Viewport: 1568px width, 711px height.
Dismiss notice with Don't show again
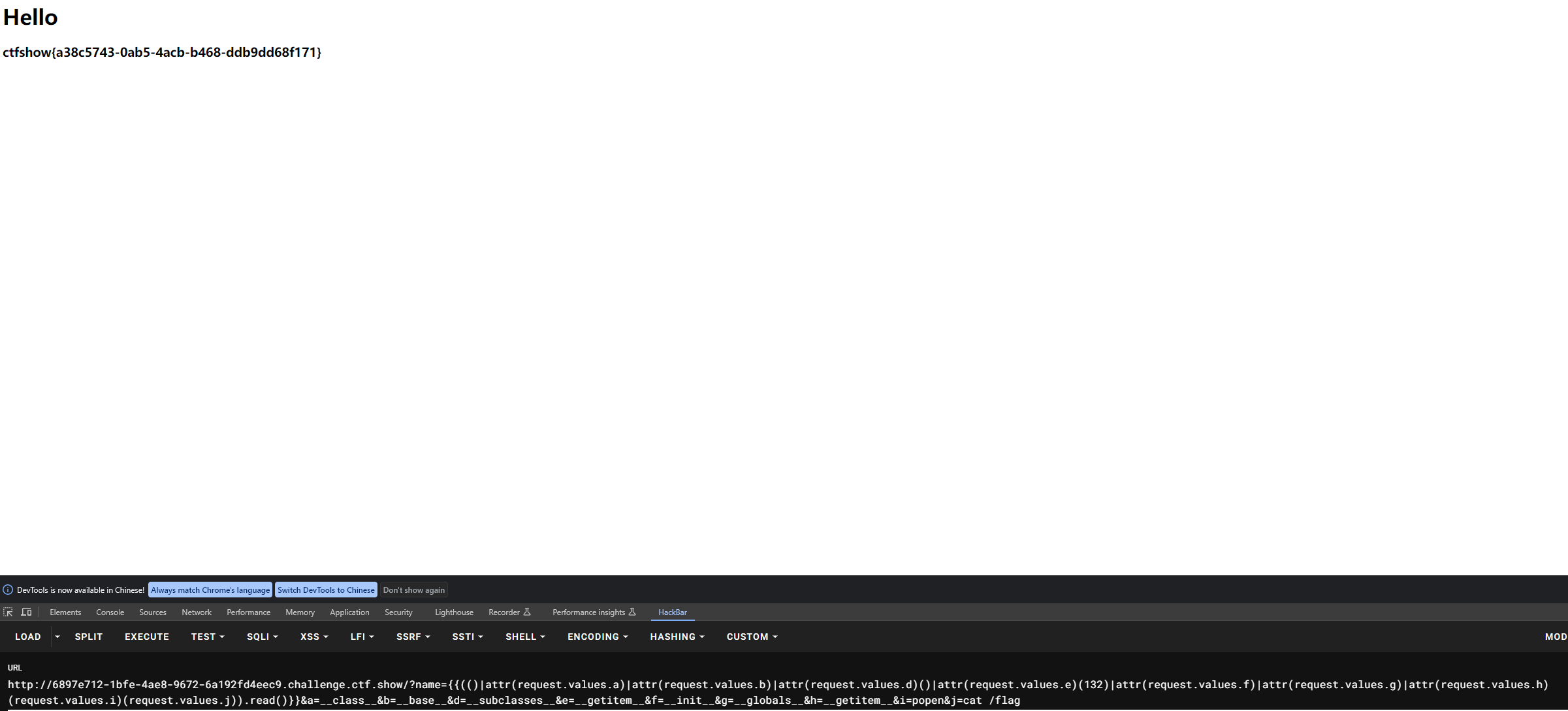coord(414,590)
